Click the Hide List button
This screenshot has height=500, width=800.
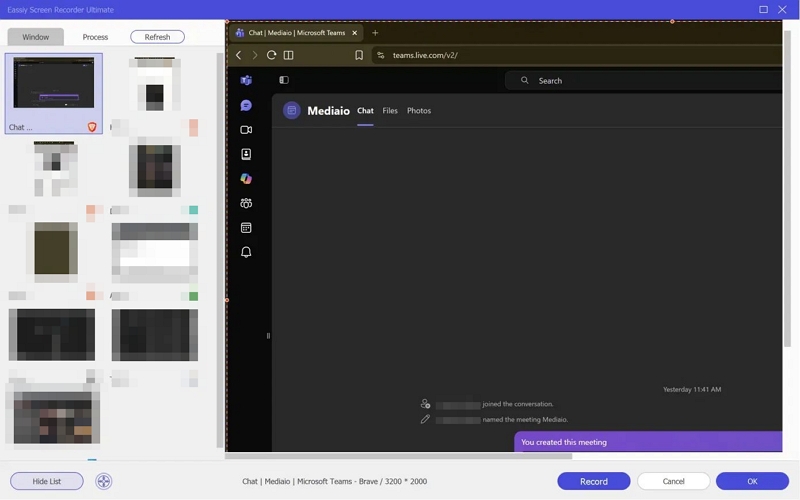click(x=47, y=481)
